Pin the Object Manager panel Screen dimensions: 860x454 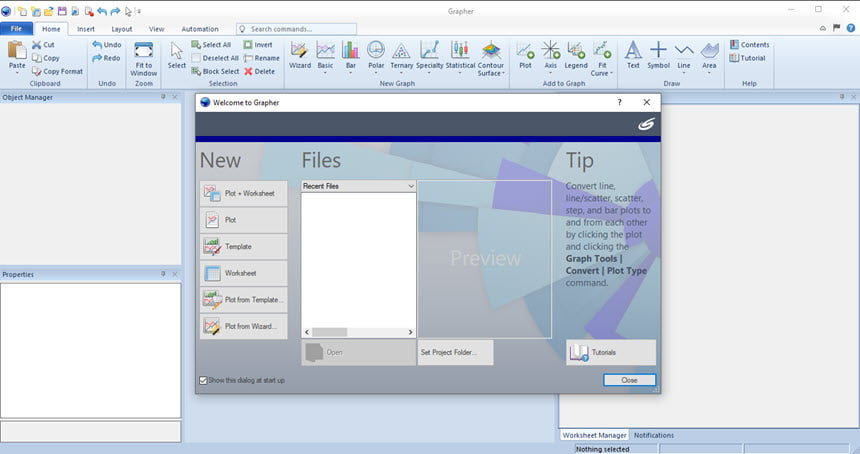[163, 97]
